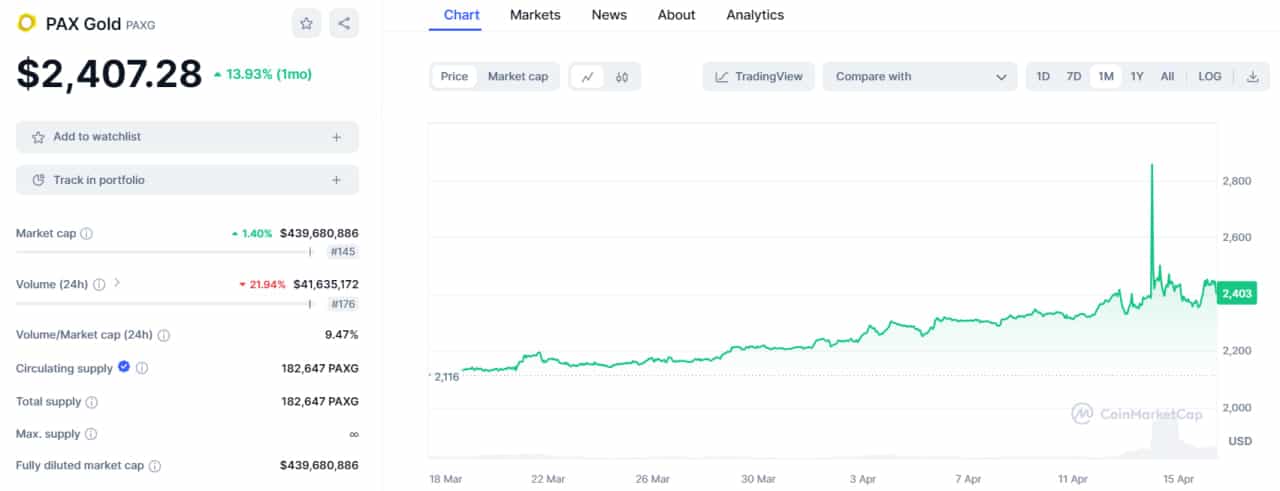The image size is (1280, 491).
Task: Open Max. supply info icon
Action: [x=90, y=434]
